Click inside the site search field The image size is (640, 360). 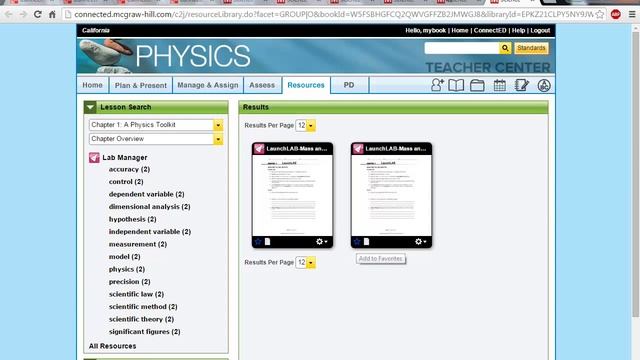[x=462, y=48]
